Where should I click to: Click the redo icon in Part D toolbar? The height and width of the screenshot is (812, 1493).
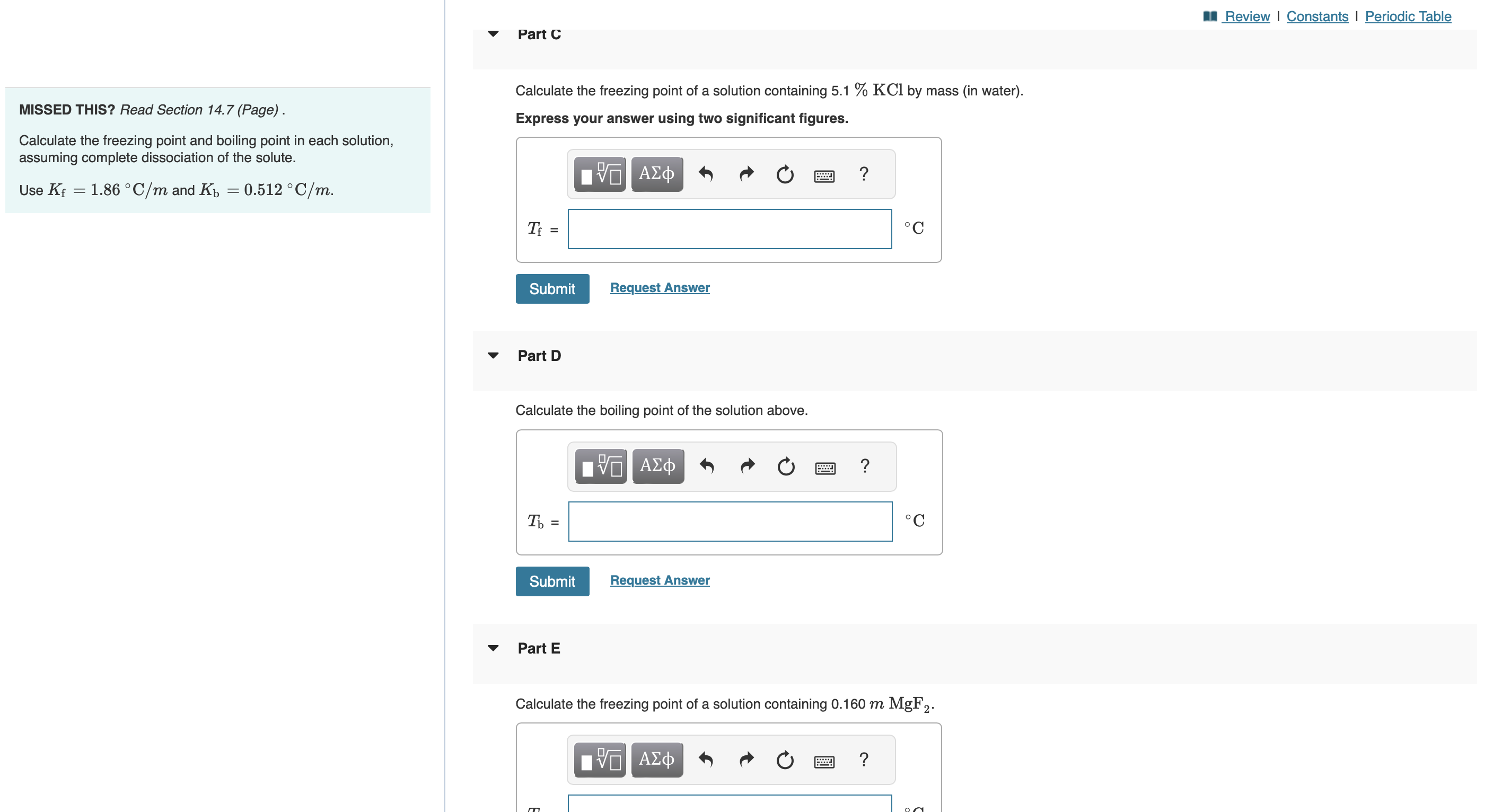[746, 466]
